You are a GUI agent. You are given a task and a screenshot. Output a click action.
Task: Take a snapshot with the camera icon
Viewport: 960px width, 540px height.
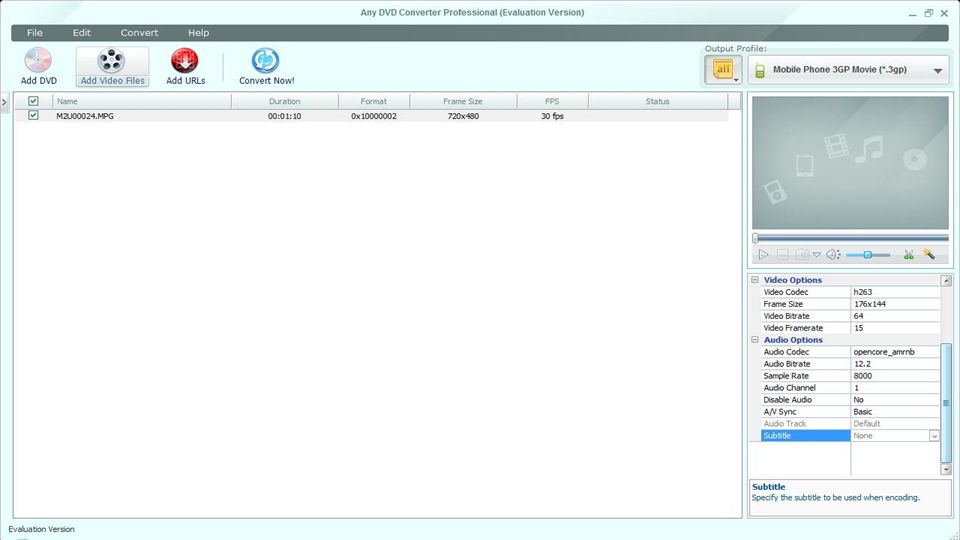pos(801,254)
